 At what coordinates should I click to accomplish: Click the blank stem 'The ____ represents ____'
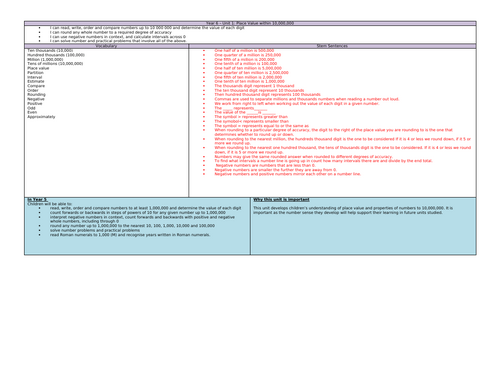click(241, 108)
